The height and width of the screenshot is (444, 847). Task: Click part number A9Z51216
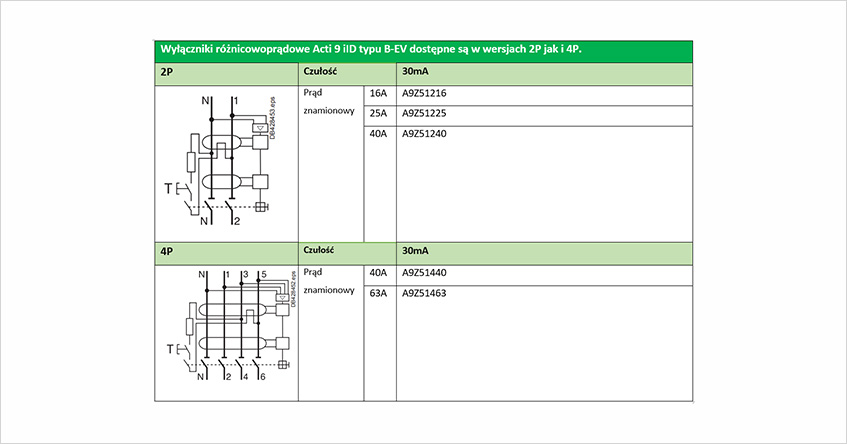click(424, 93)
